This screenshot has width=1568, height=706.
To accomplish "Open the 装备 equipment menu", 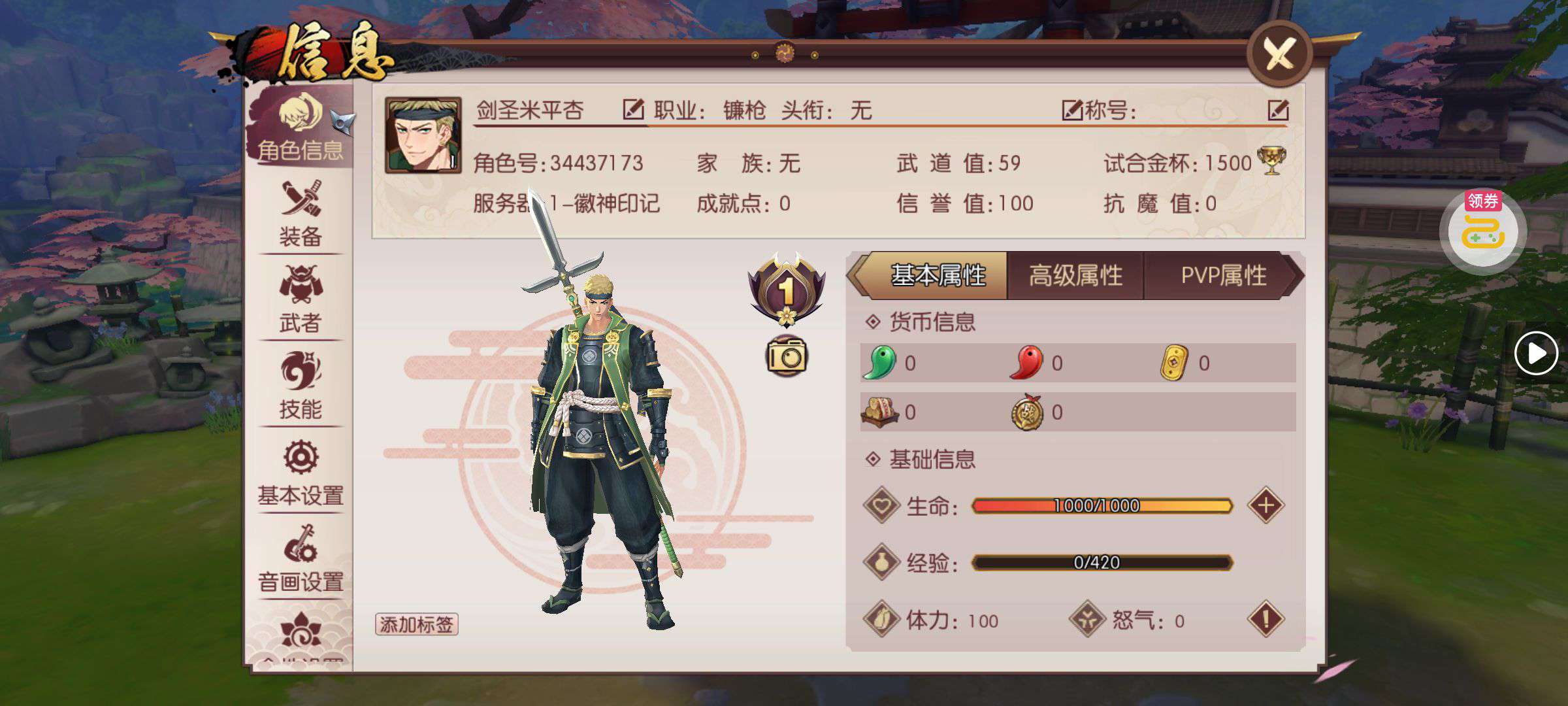I will [301, 214].
